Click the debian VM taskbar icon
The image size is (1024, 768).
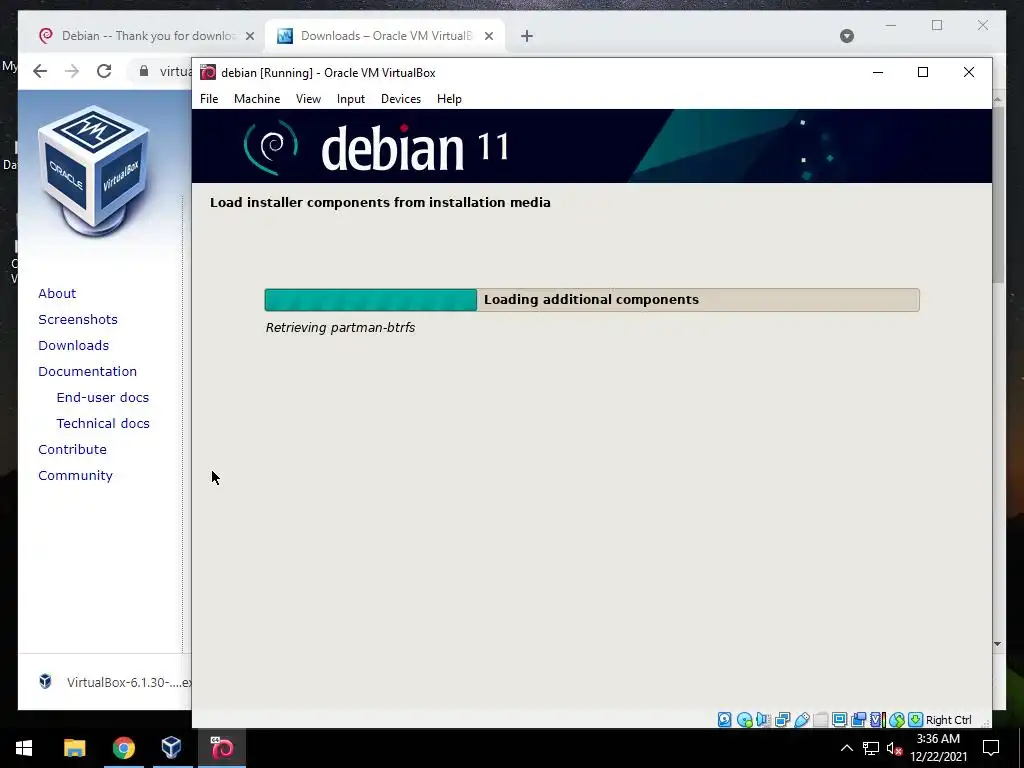(222, 748)
